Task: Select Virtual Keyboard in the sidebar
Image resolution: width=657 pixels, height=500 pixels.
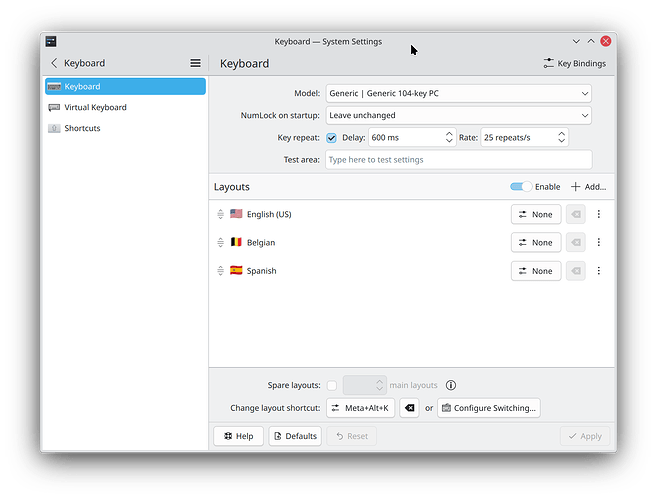Action: (x=95, y=107)
